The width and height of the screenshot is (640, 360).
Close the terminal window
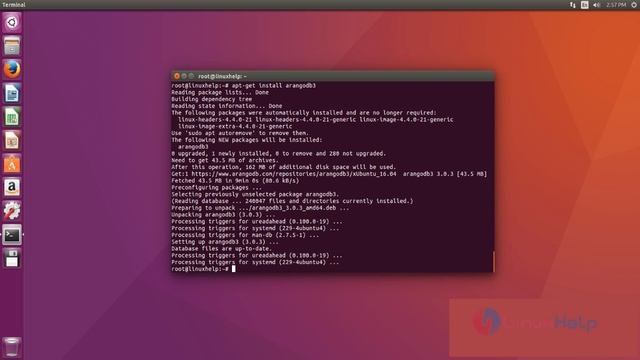[x=177, y=76]
